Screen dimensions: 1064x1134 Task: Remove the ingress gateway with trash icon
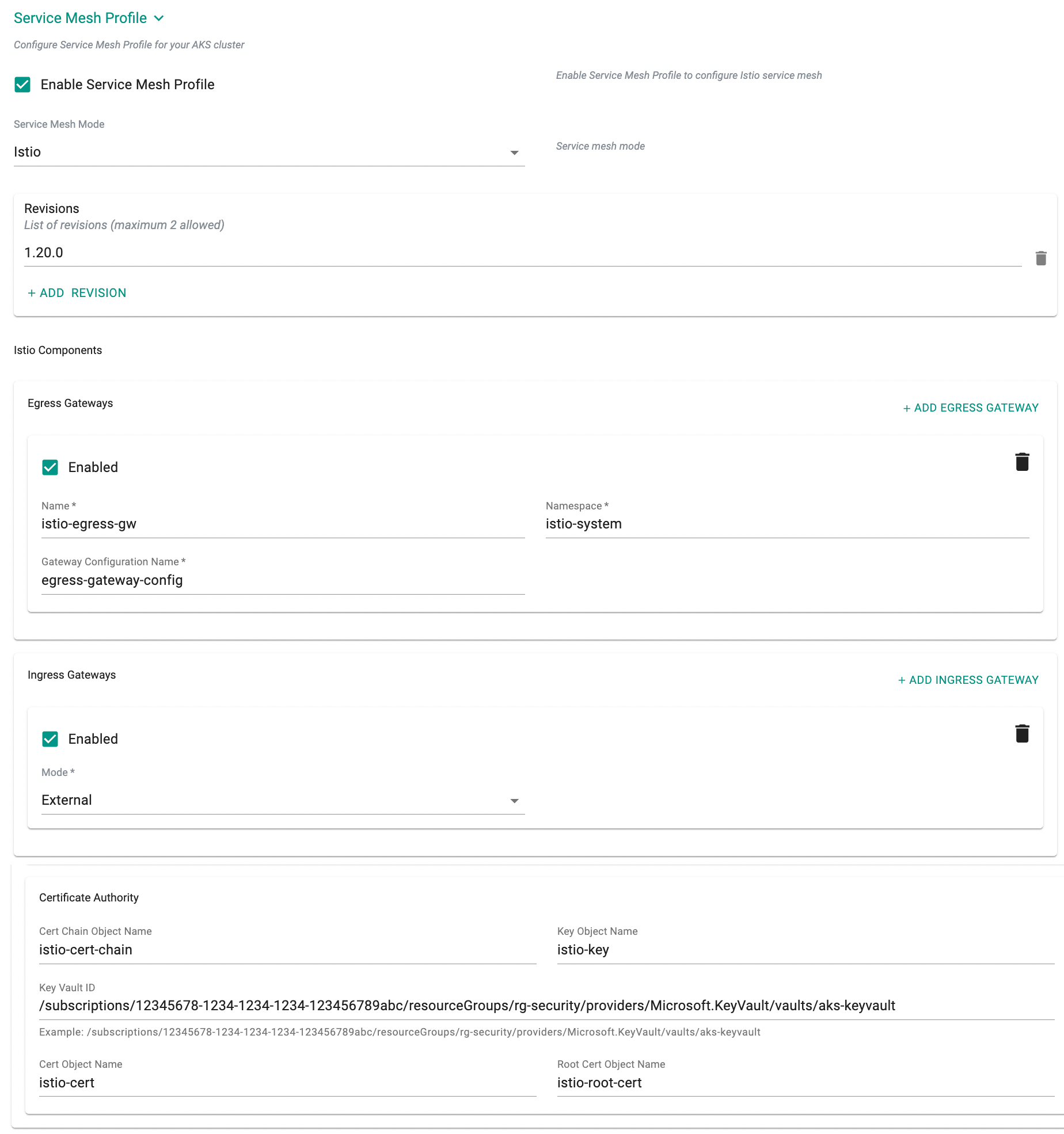[x=1022, y=734]
